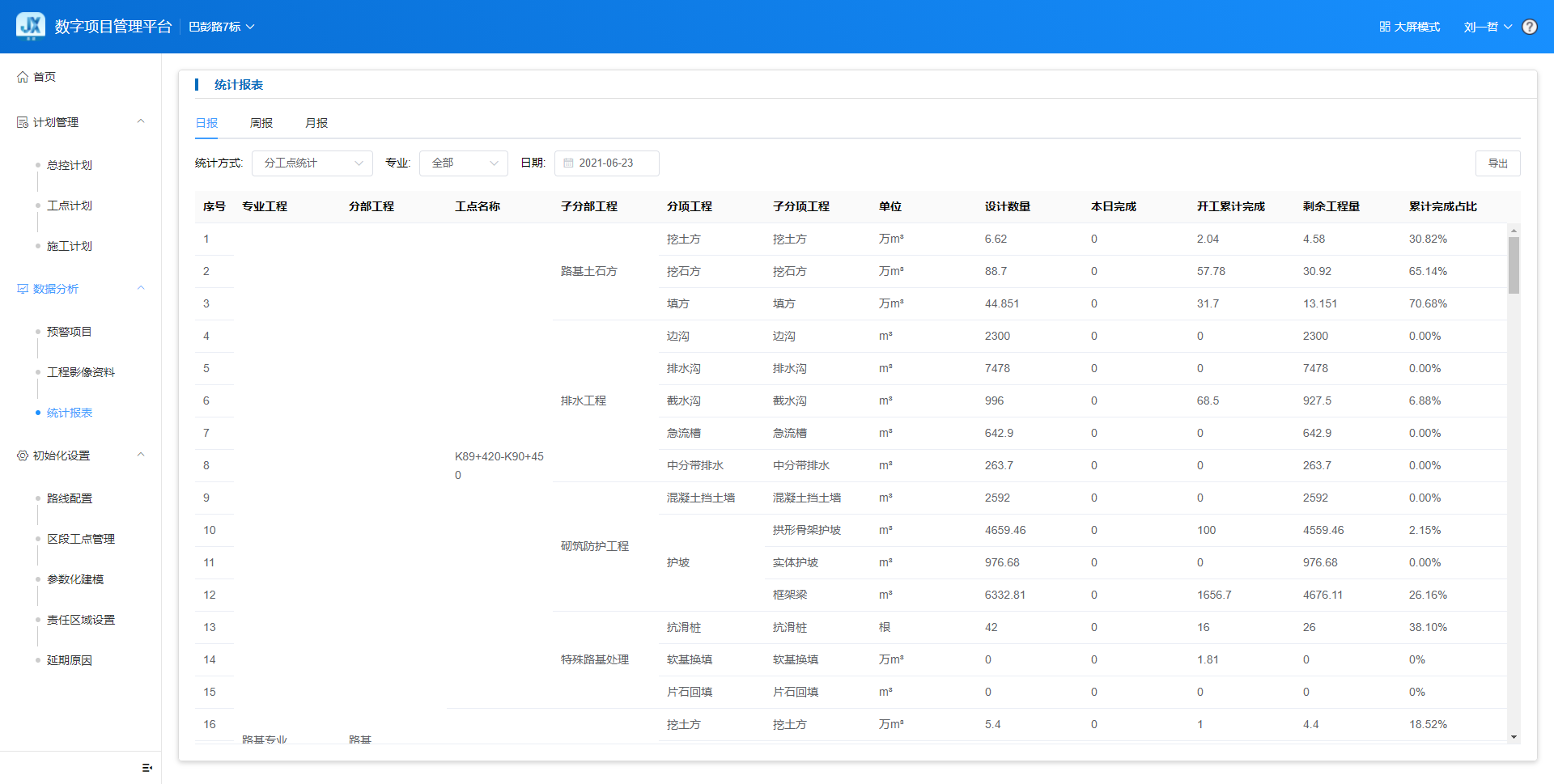Screen dimensions: 1554x784
Task: Switch to the 周报 weekly report tab
Action: (261, 123)
